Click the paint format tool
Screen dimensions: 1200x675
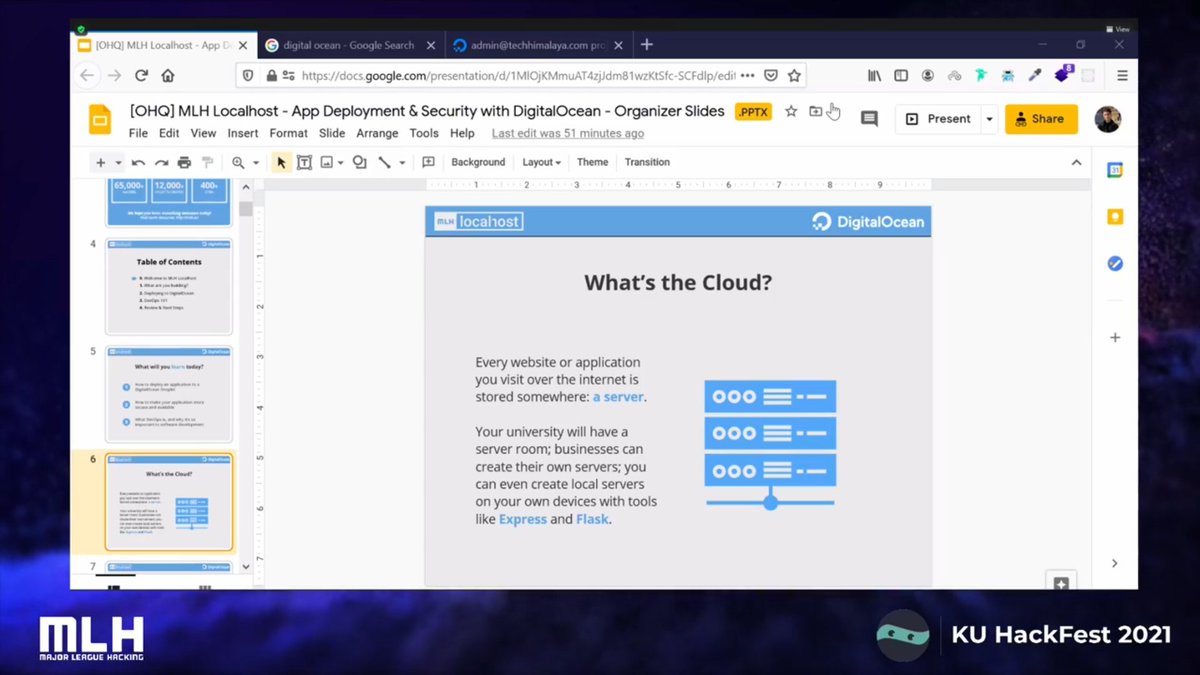click(208, 162)
